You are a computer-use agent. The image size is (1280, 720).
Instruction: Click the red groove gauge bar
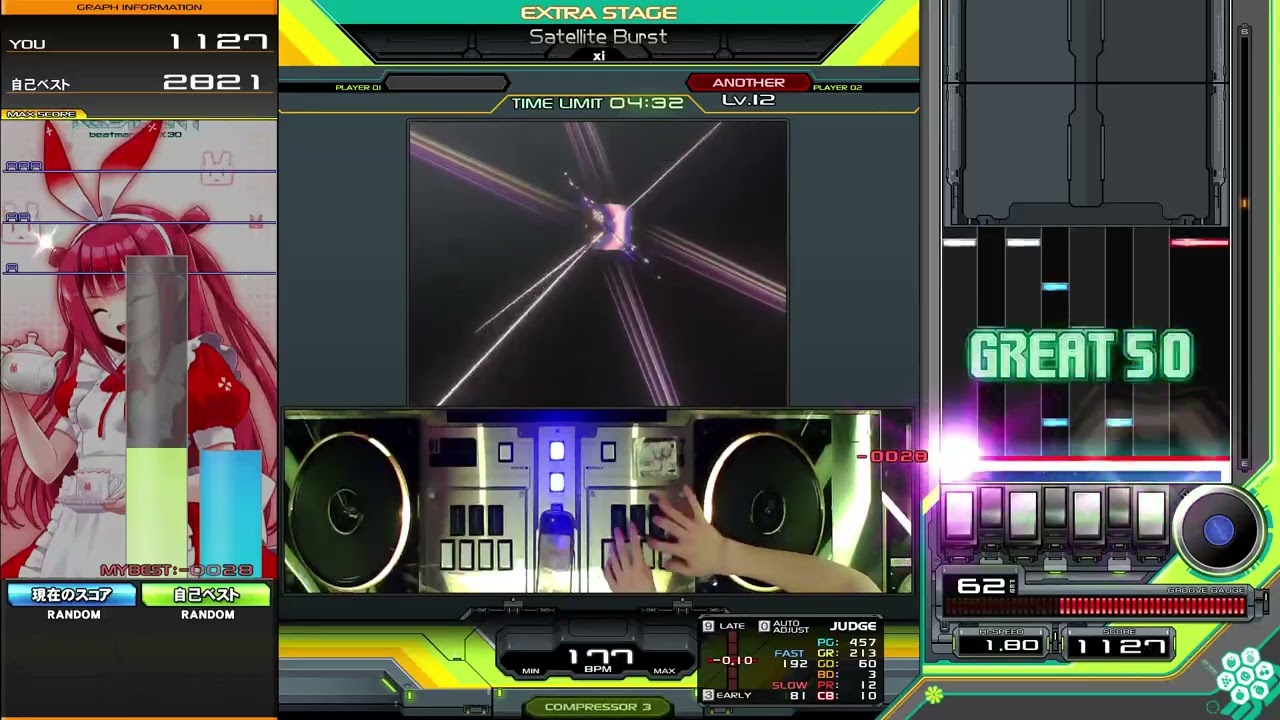point(1095,606)
